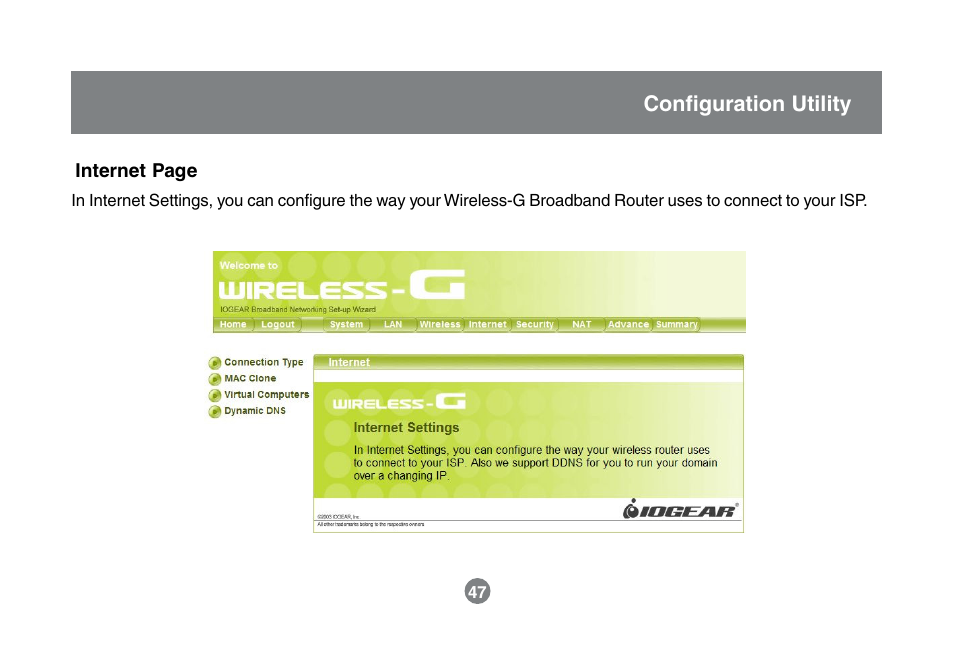Click the page number 47 badge

click(478, 591)
